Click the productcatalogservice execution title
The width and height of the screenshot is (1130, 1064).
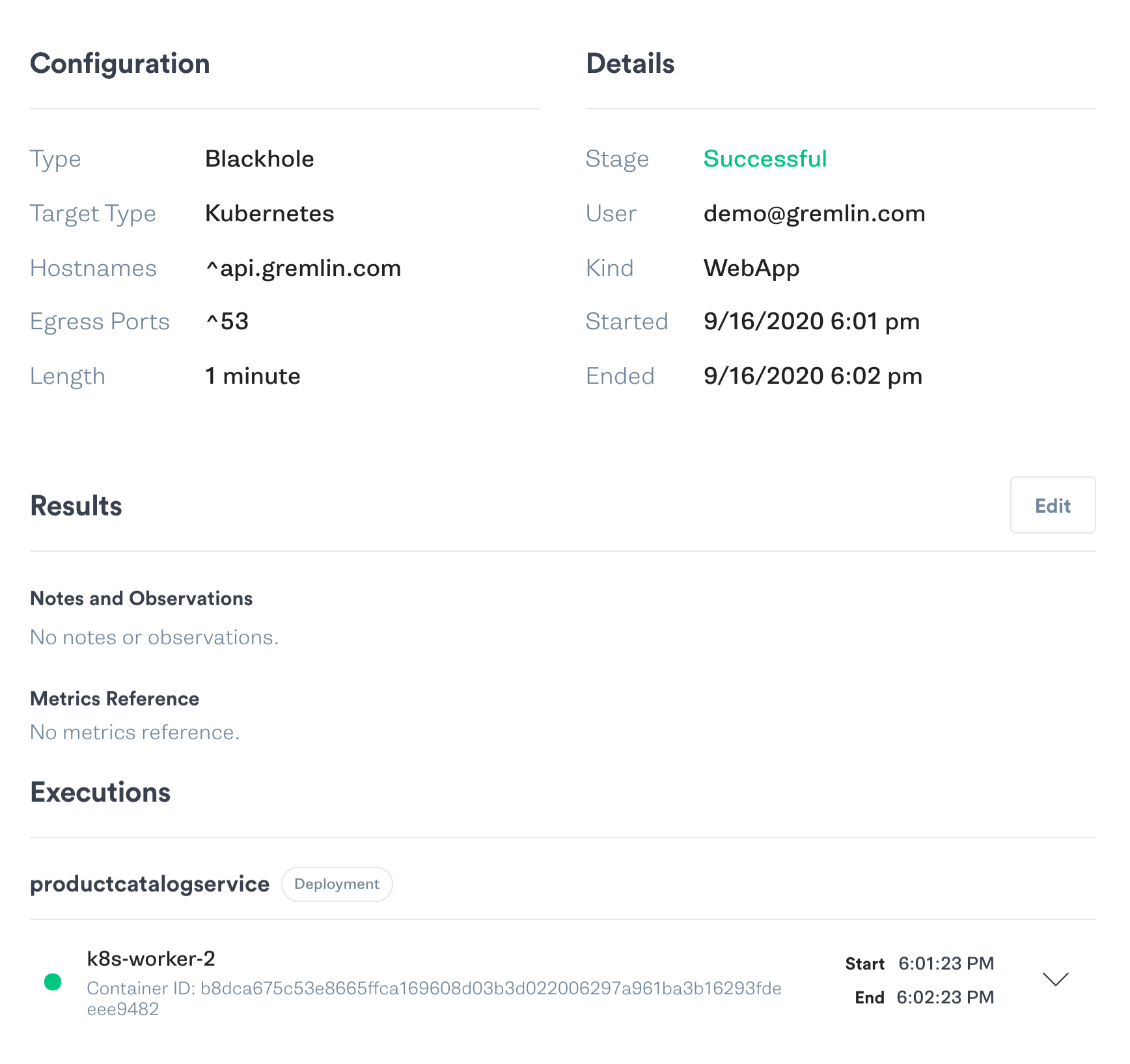coord(150,884)
